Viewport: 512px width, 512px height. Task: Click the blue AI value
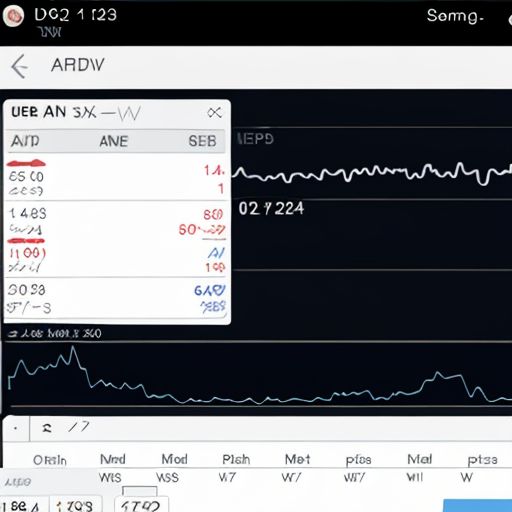tap(216, 253)
